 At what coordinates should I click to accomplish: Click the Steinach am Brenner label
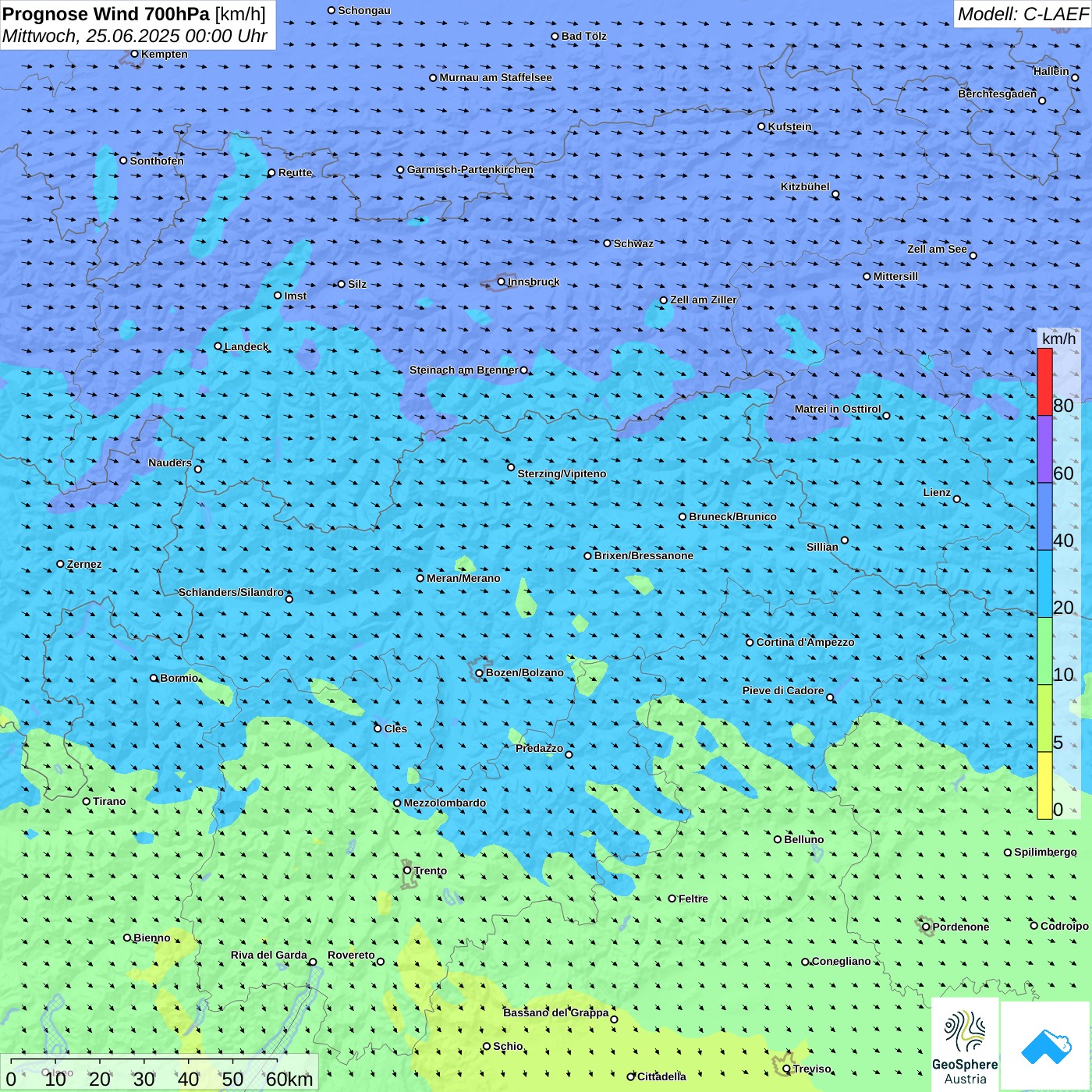pos(464,370)
